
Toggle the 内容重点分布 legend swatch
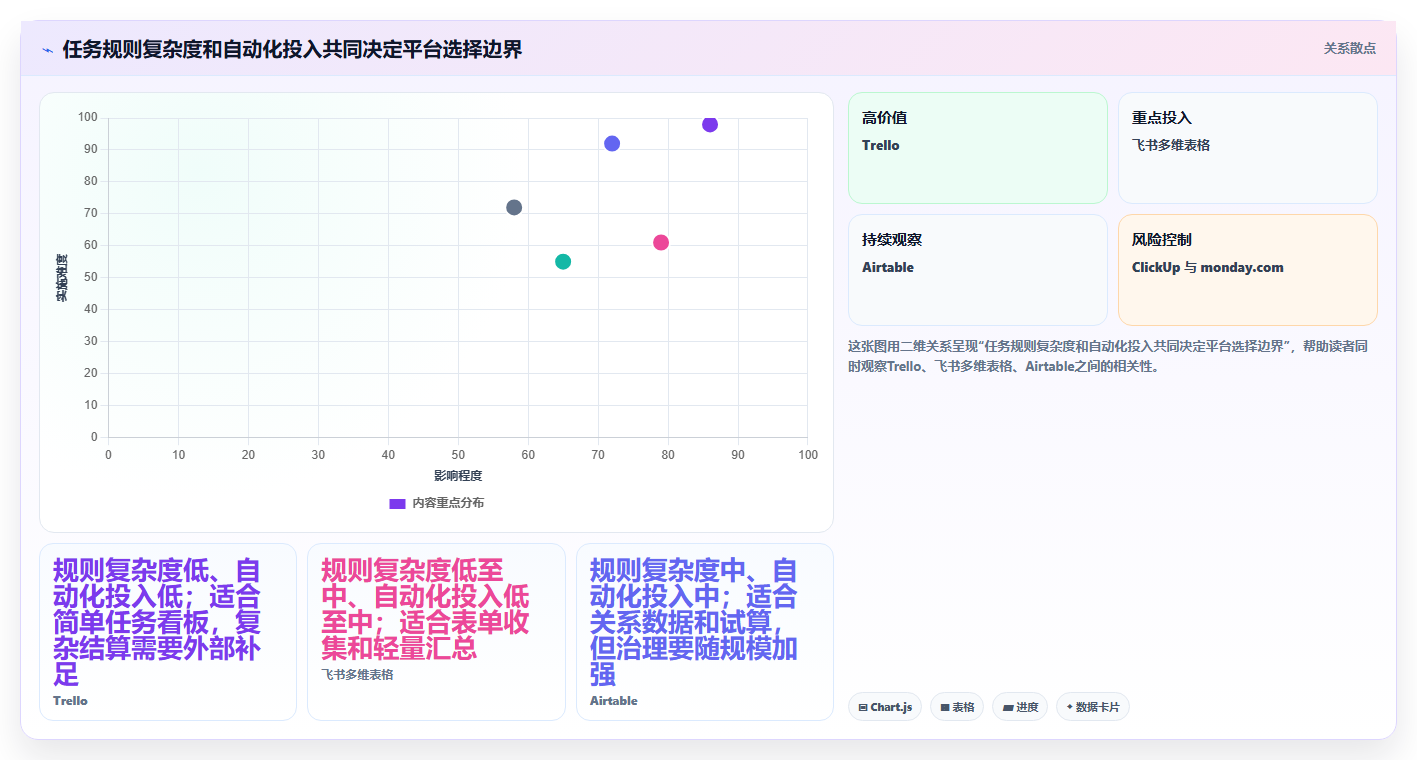[x=397, y=503]
